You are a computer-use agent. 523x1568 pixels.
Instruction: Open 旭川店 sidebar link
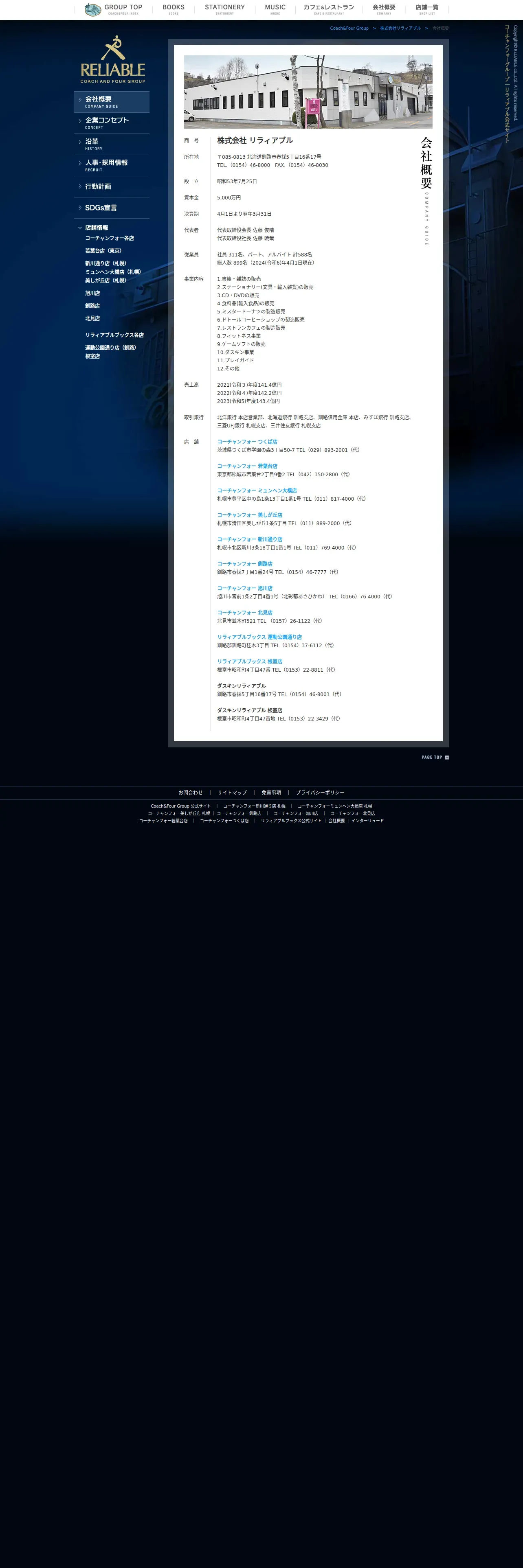(x=92, y=293)
